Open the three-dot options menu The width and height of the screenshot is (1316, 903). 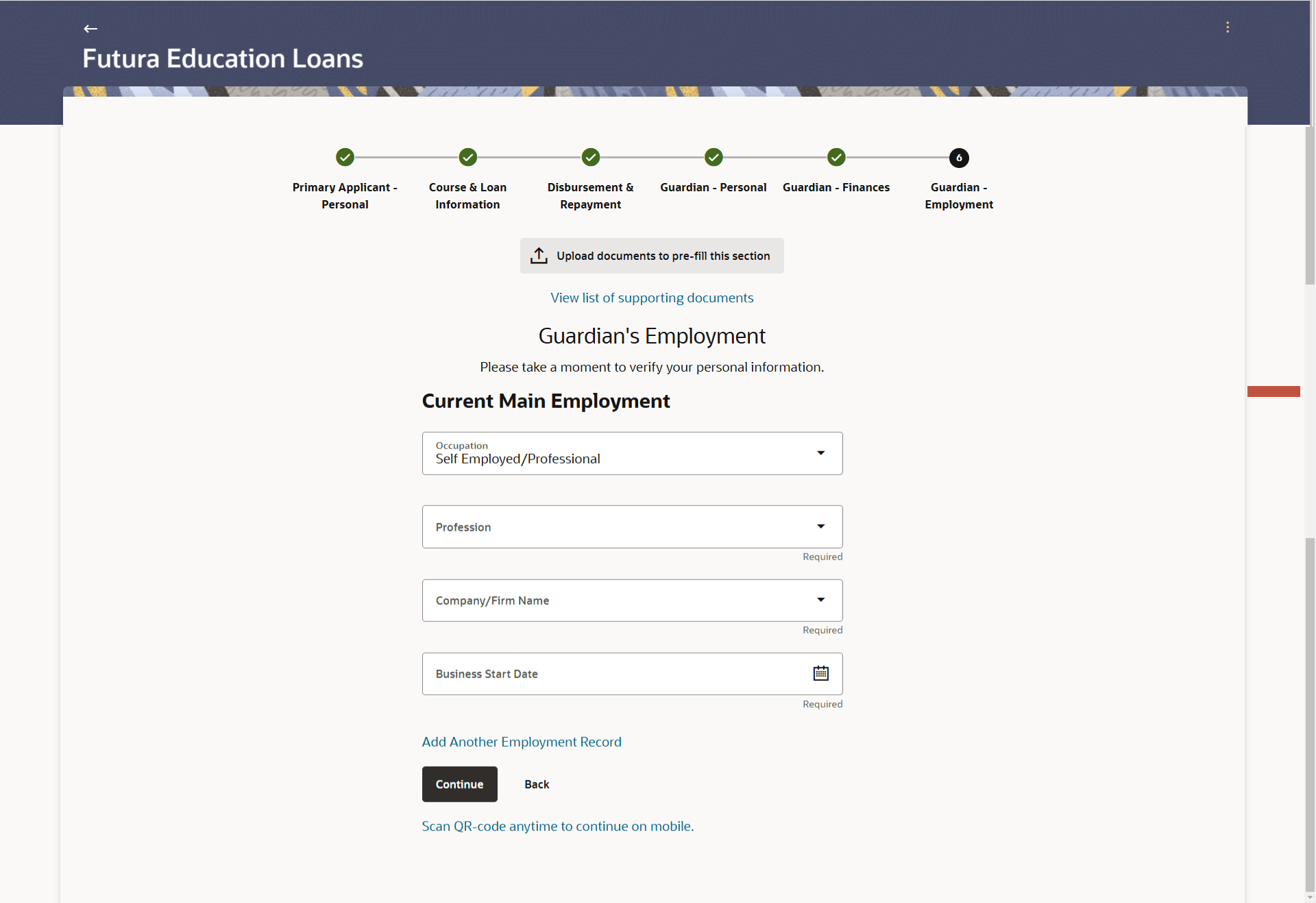(x=1227, y=27)
